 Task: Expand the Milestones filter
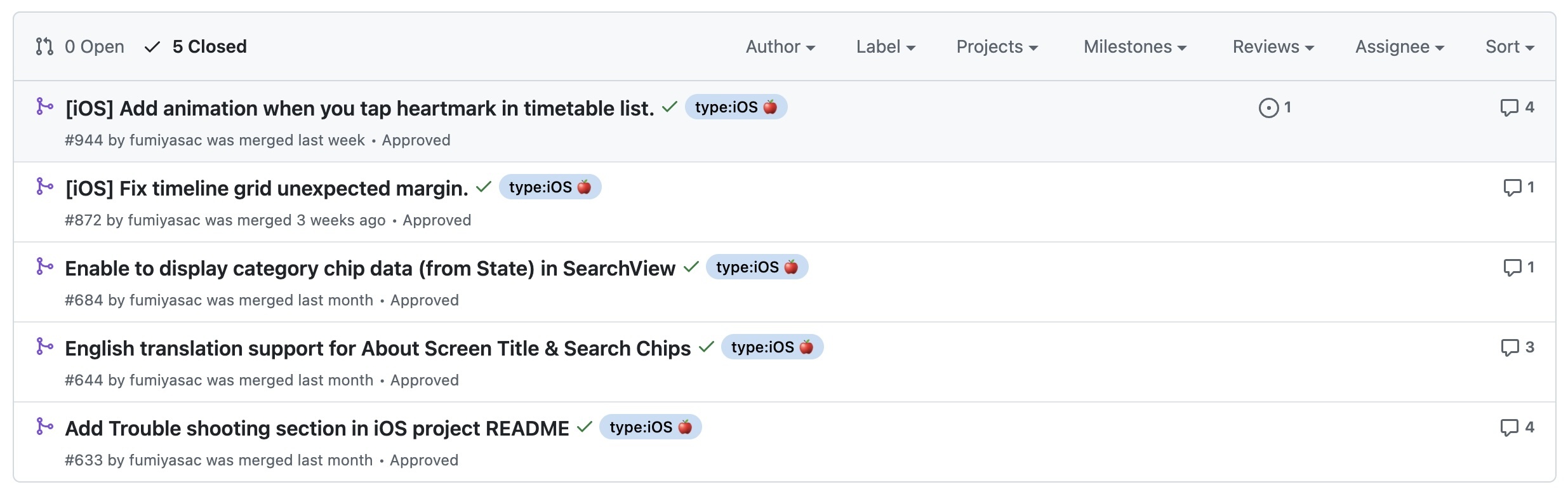(x=1135, y=47)
